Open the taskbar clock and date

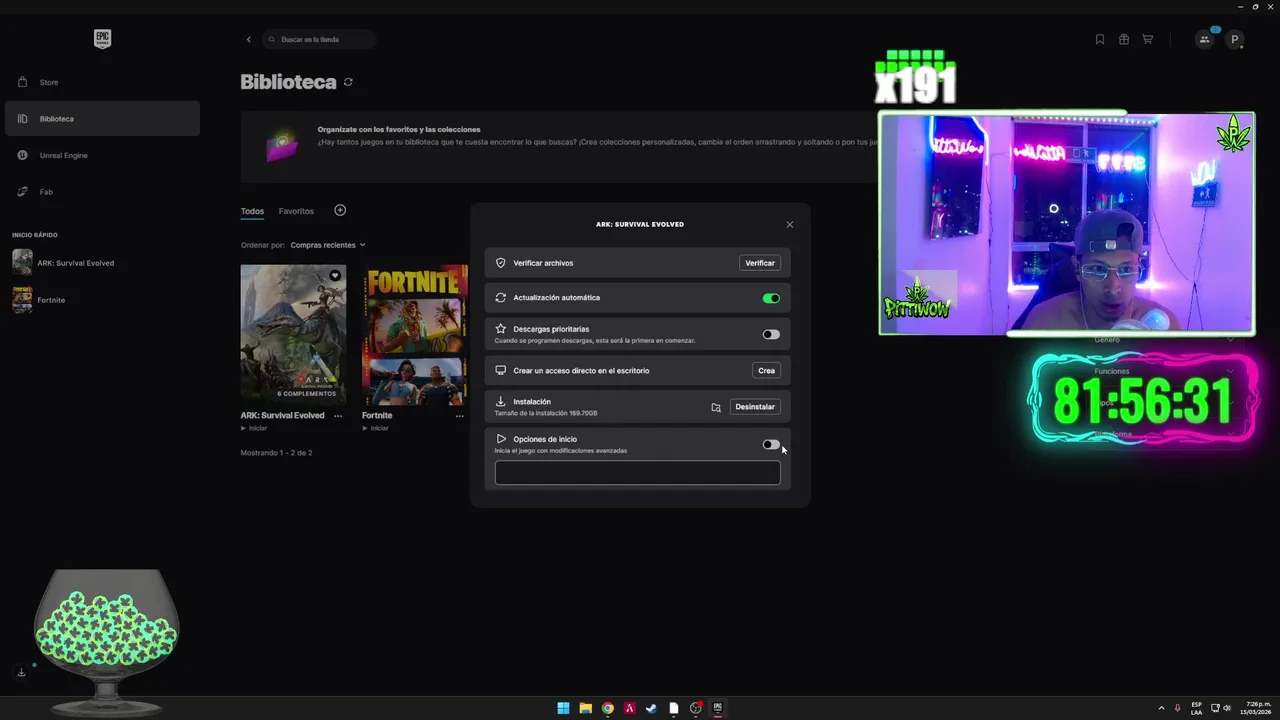point(1257,708)
